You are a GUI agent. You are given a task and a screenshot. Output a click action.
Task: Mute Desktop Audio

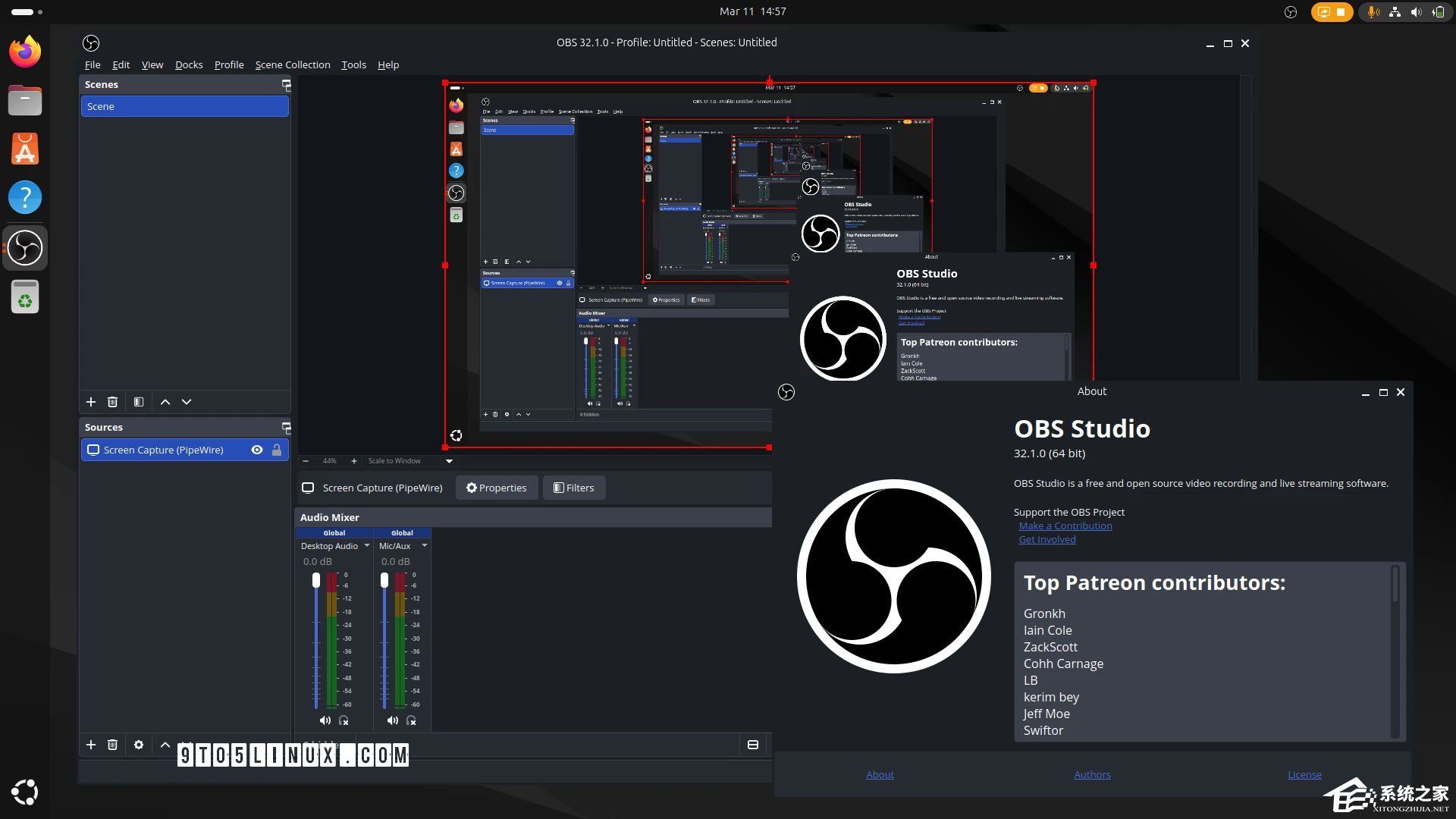pos(325,720)
